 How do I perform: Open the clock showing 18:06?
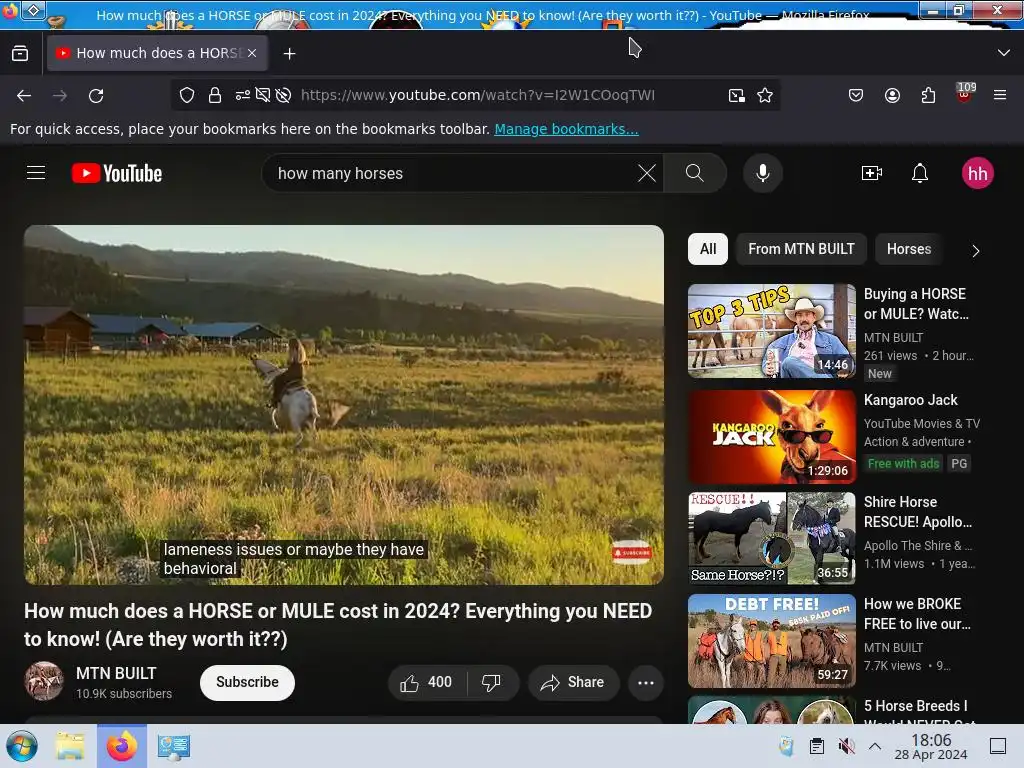tap(931, 746)
